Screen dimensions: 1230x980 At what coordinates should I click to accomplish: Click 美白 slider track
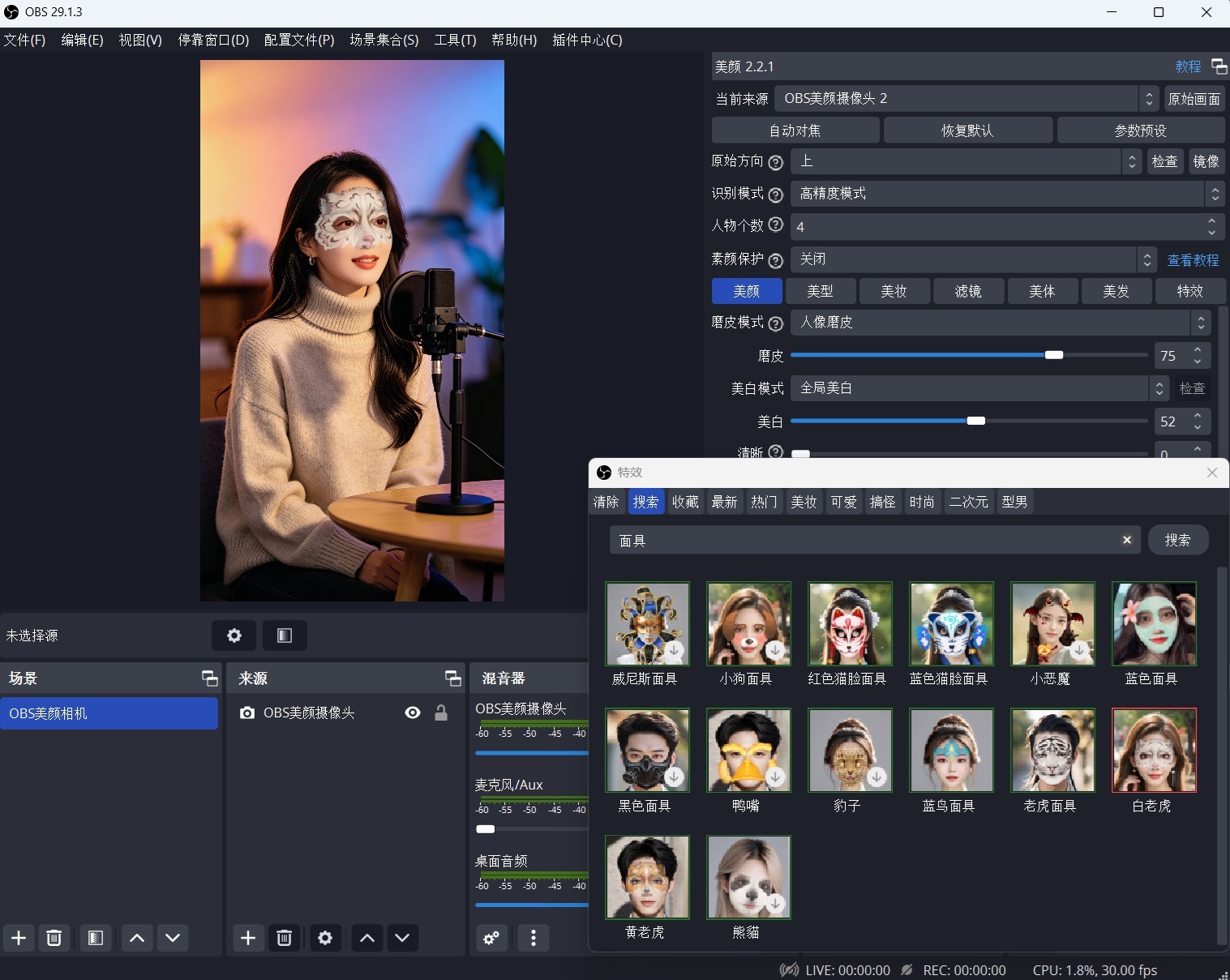pyautogui.click(x=969, y=421)
